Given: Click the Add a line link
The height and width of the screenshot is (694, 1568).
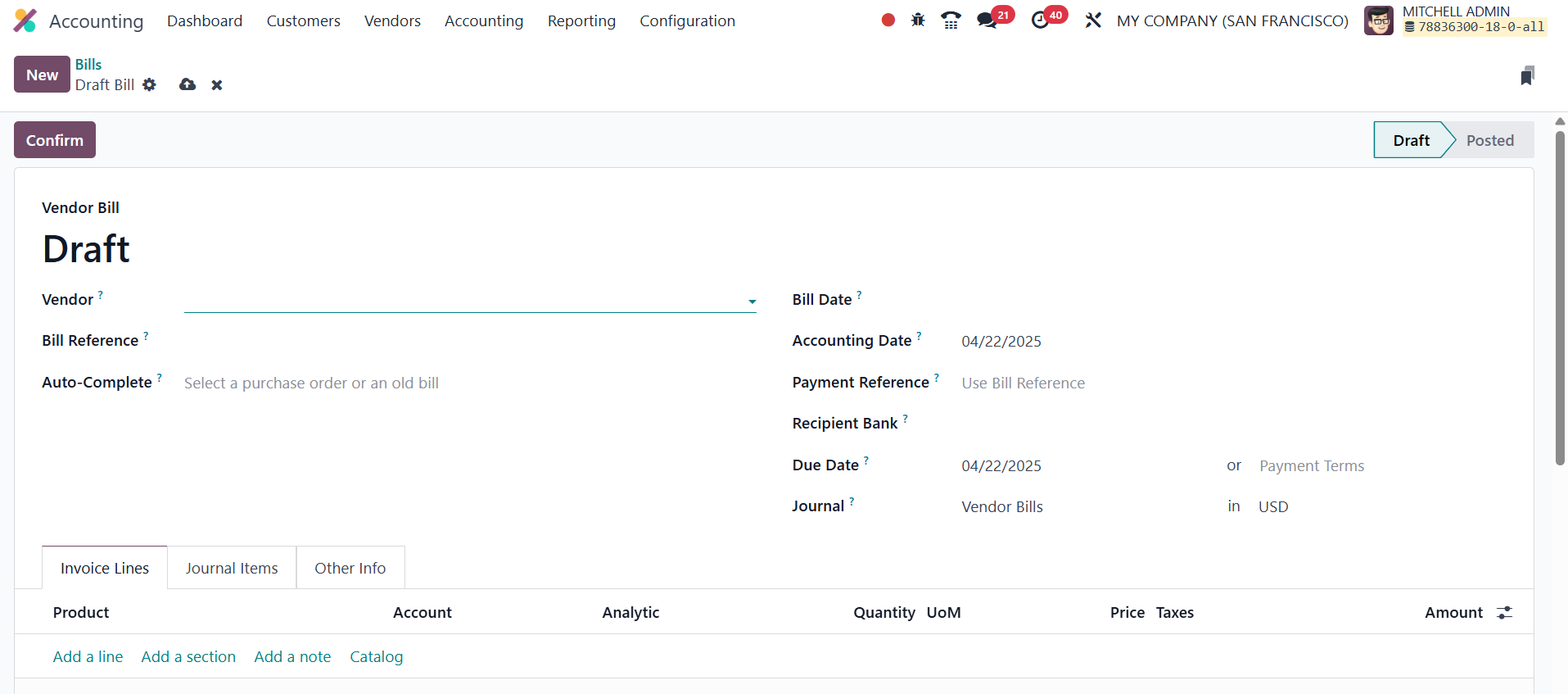Looking at the screenshot, I should 88,656.
